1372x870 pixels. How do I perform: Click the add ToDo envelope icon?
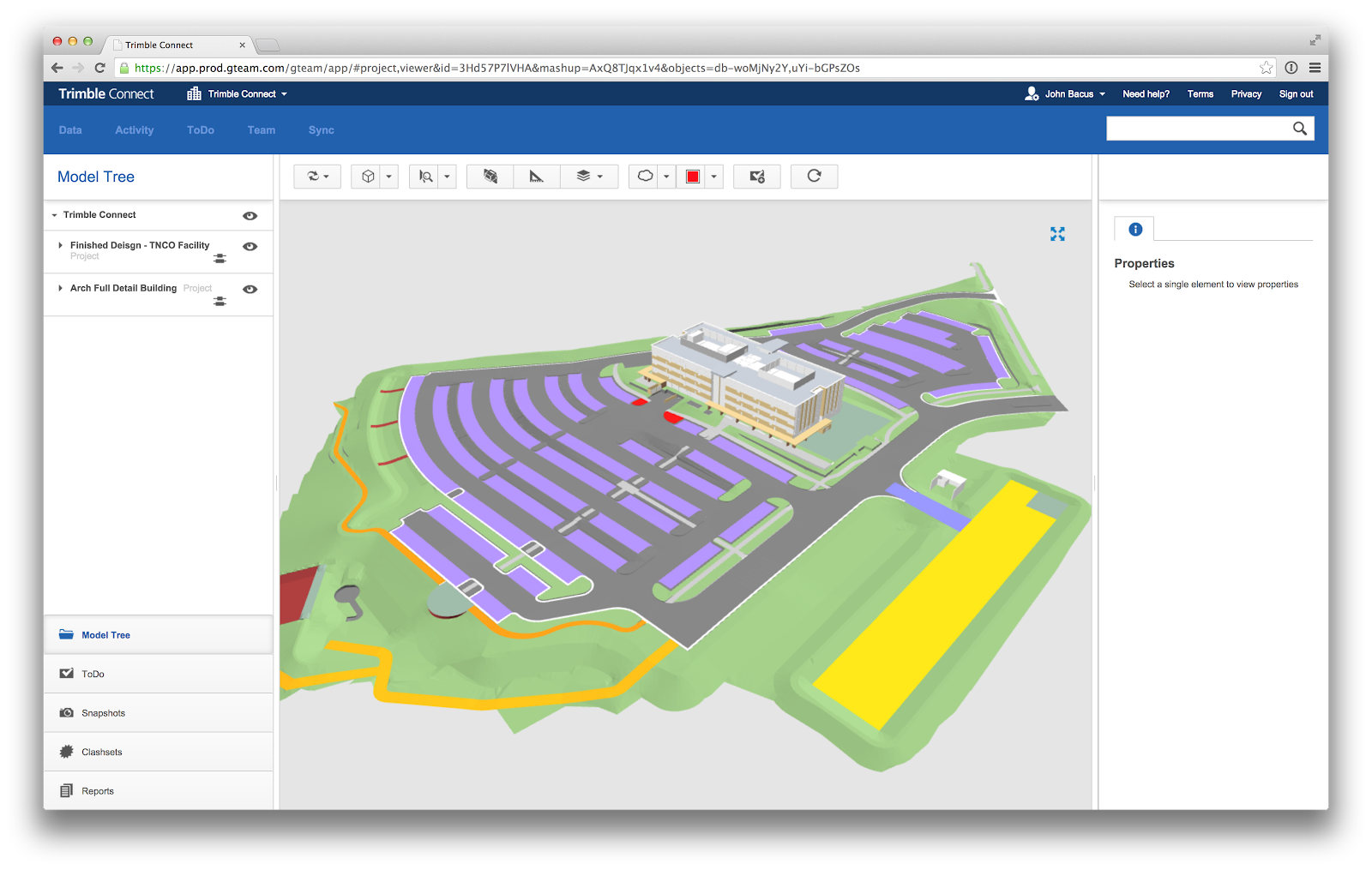pos(757,177)
